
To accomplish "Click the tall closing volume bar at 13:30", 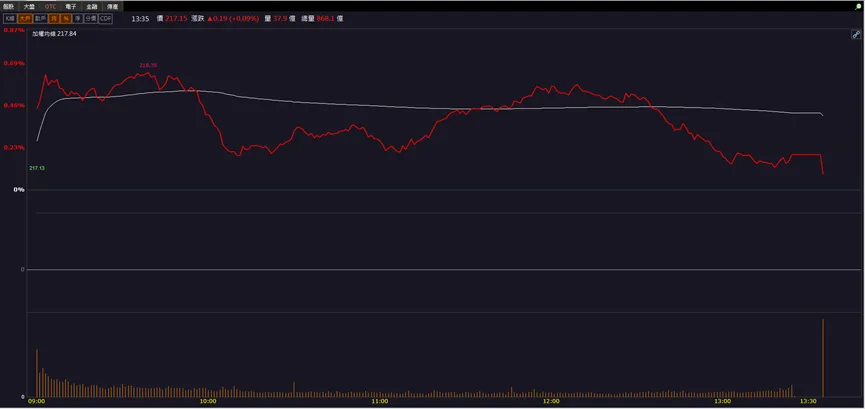I will (823, 358).
